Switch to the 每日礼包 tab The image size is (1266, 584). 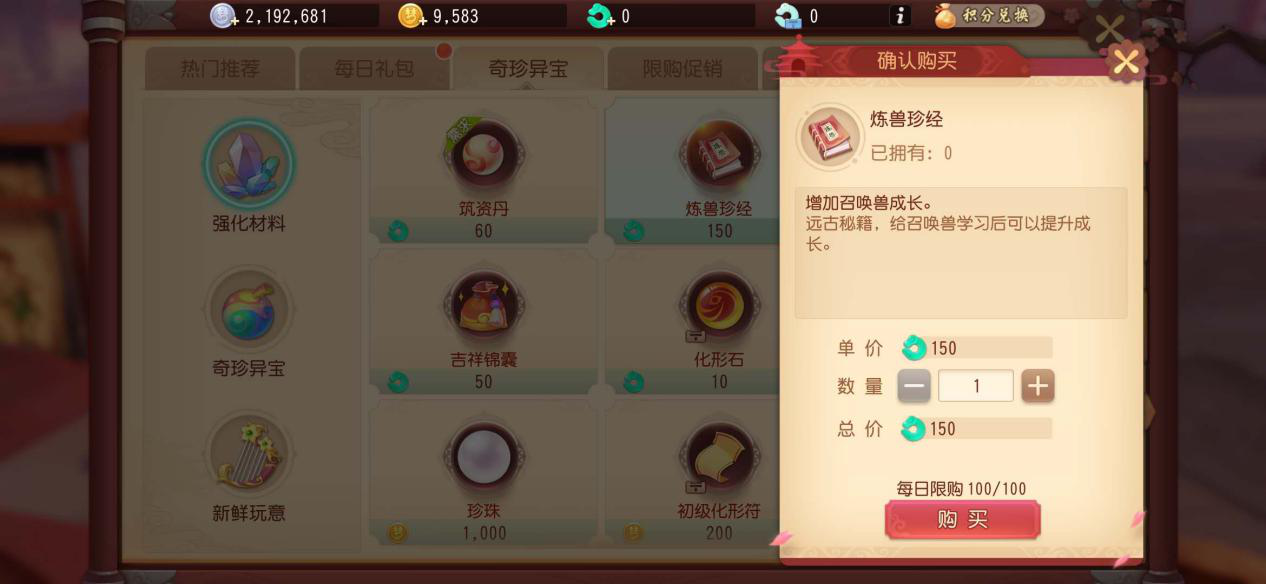tap(374, 69)
